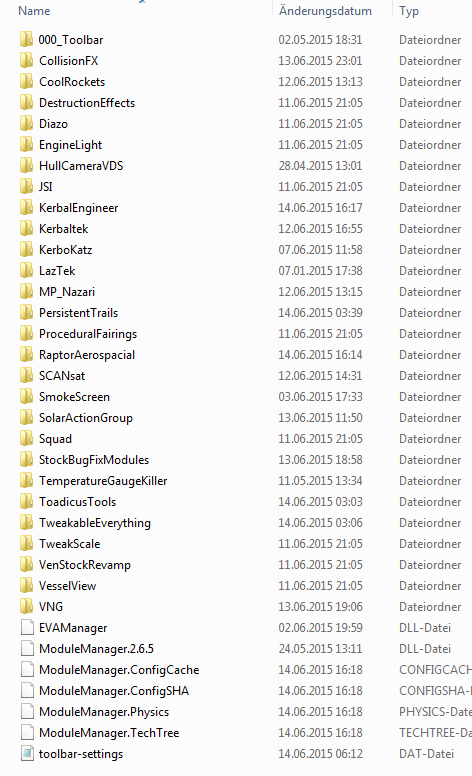Select the 000_Toolbar folder icon
Viewport: 472px width, 776px height.
27,39
